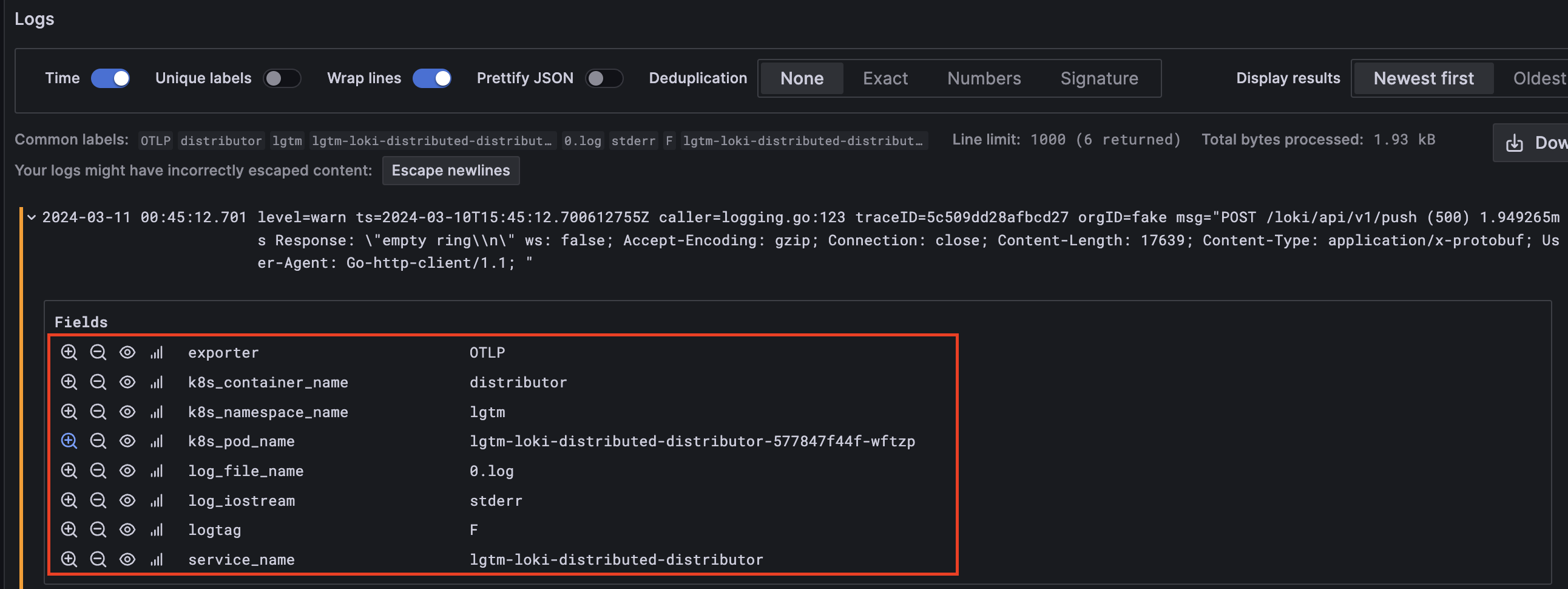This screenshot has height=589, width=1568.
Task: Enable the Unique labels switch
Action: [x=282, y=78]
